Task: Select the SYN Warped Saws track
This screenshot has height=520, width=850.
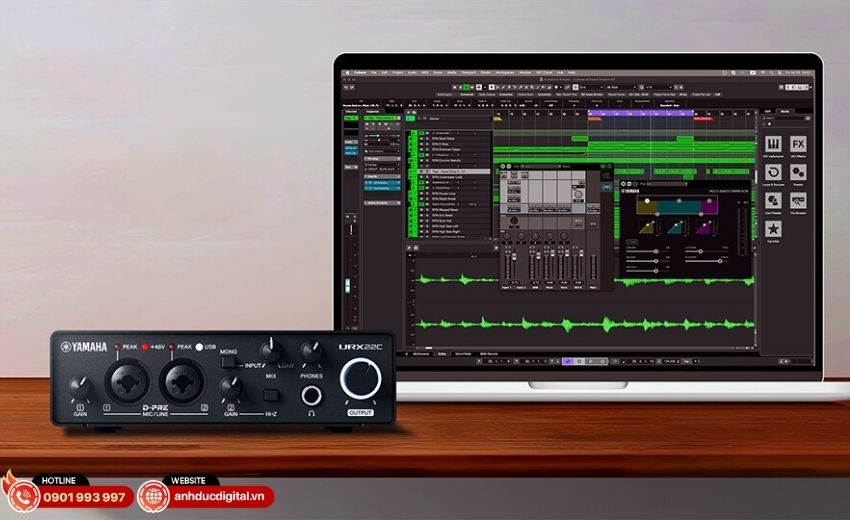Action: pos(449,210)
